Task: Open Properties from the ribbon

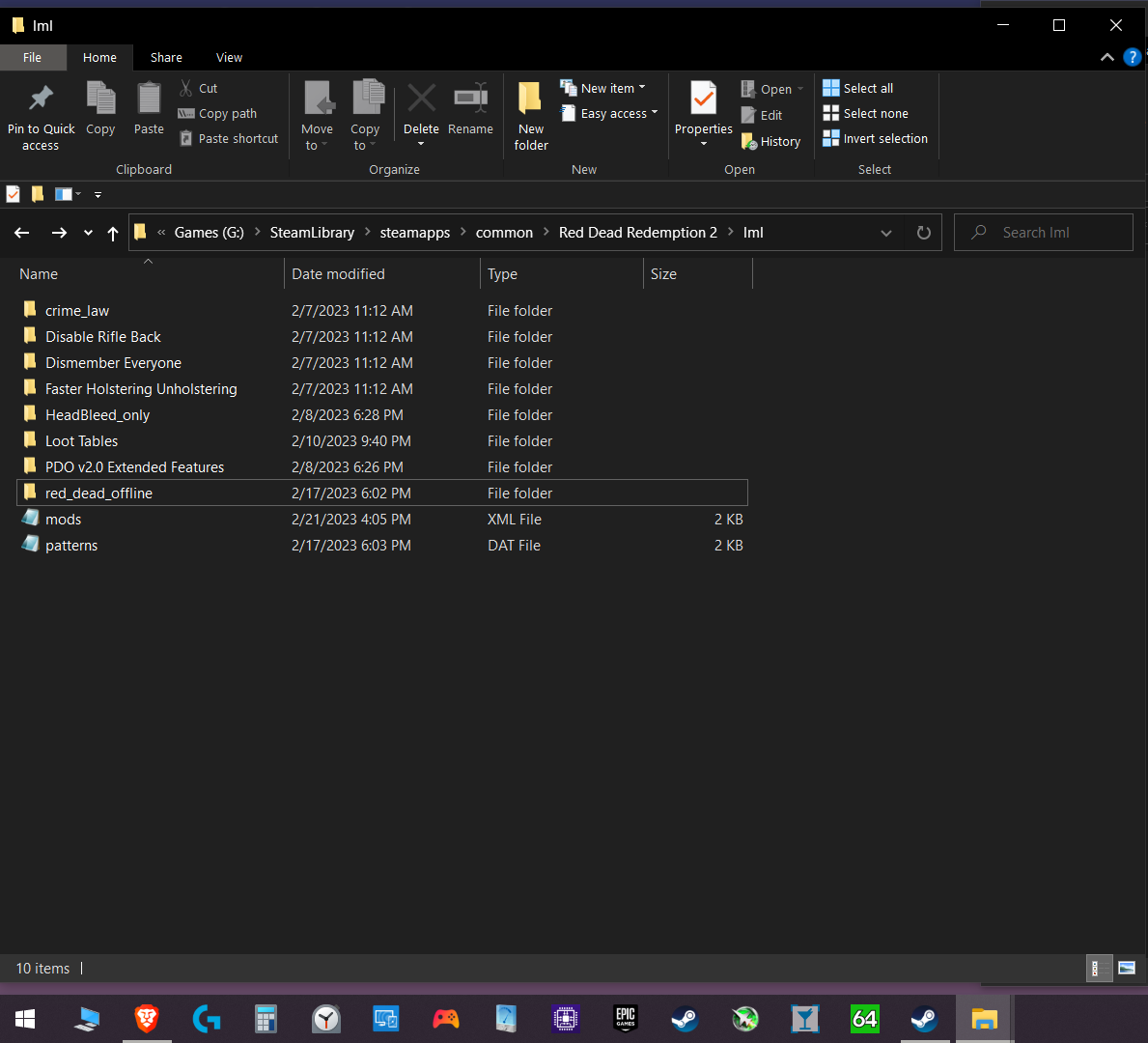Action: pyautogui.click(x=703, y=100)
